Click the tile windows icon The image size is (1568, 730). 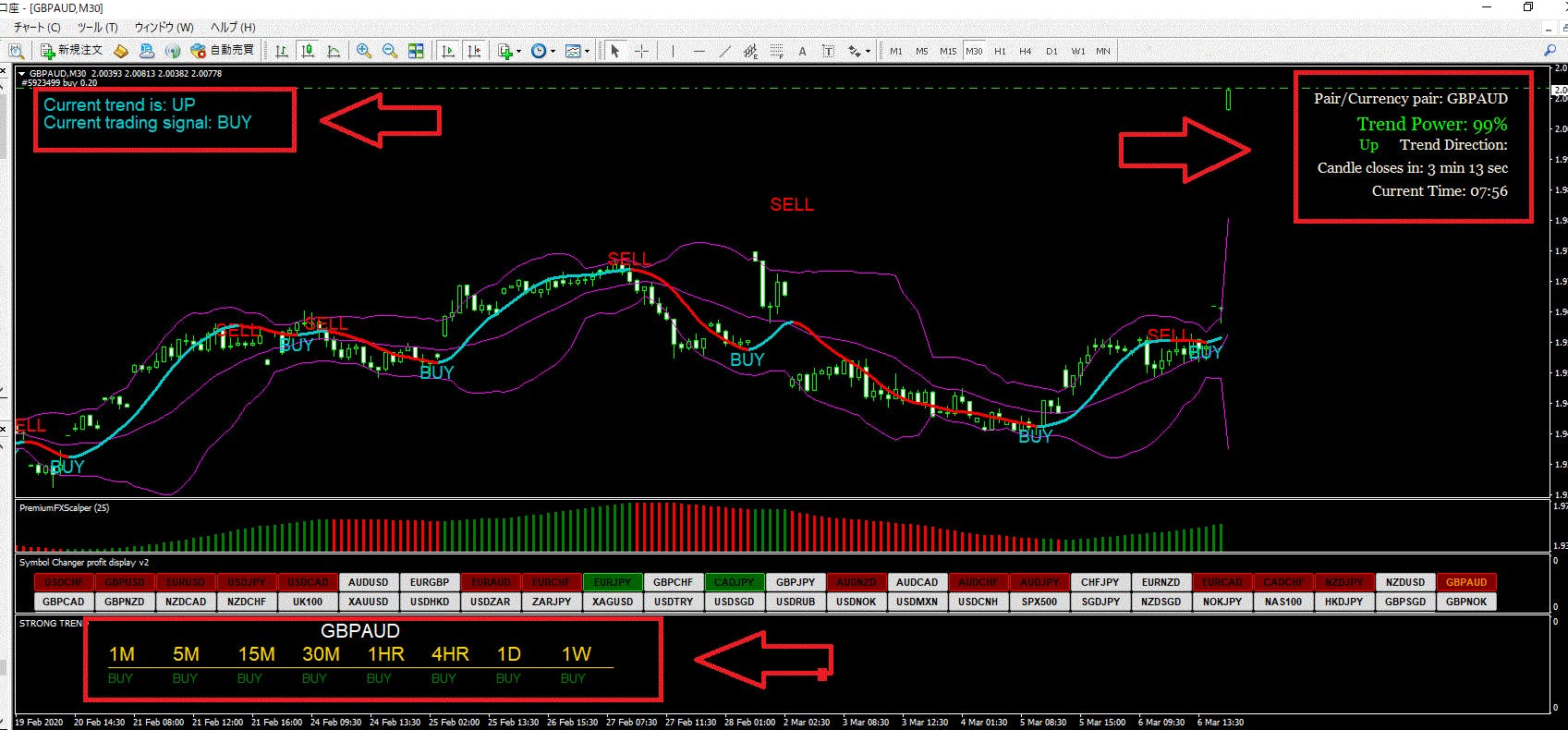[x=416, y=51]
